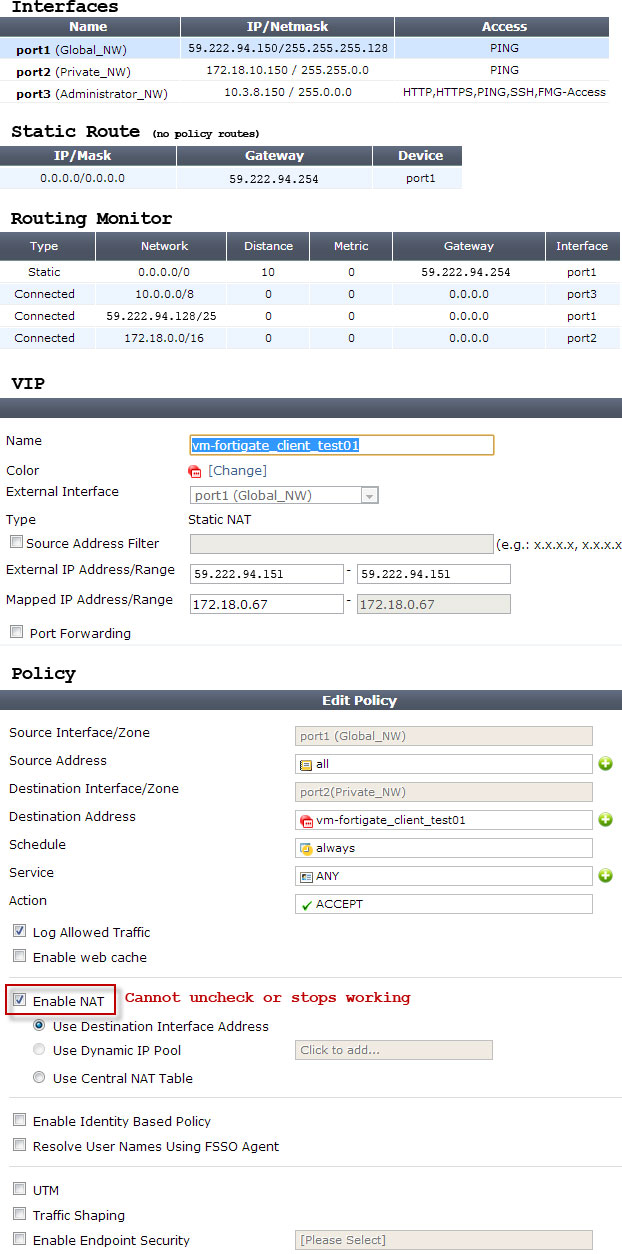The height and width of the screenshot is (1254, 622).
Task: Click the VIP Name input field
Action: pos(342,445)
